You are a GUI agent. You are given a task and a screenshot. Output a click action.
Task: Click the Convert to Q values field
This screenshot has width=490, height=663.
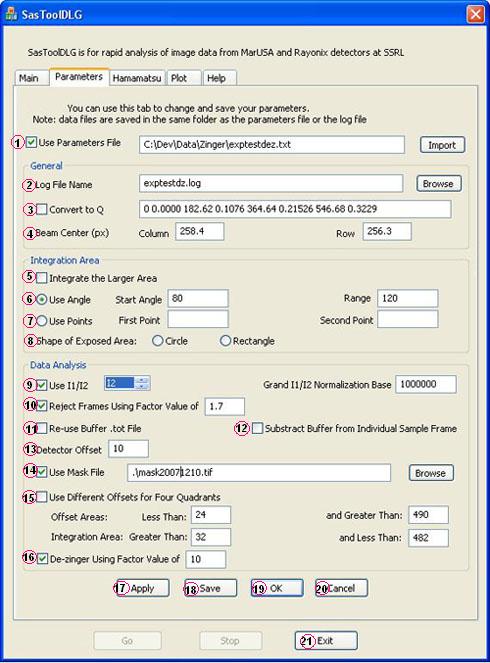click(x=295, y=209)
